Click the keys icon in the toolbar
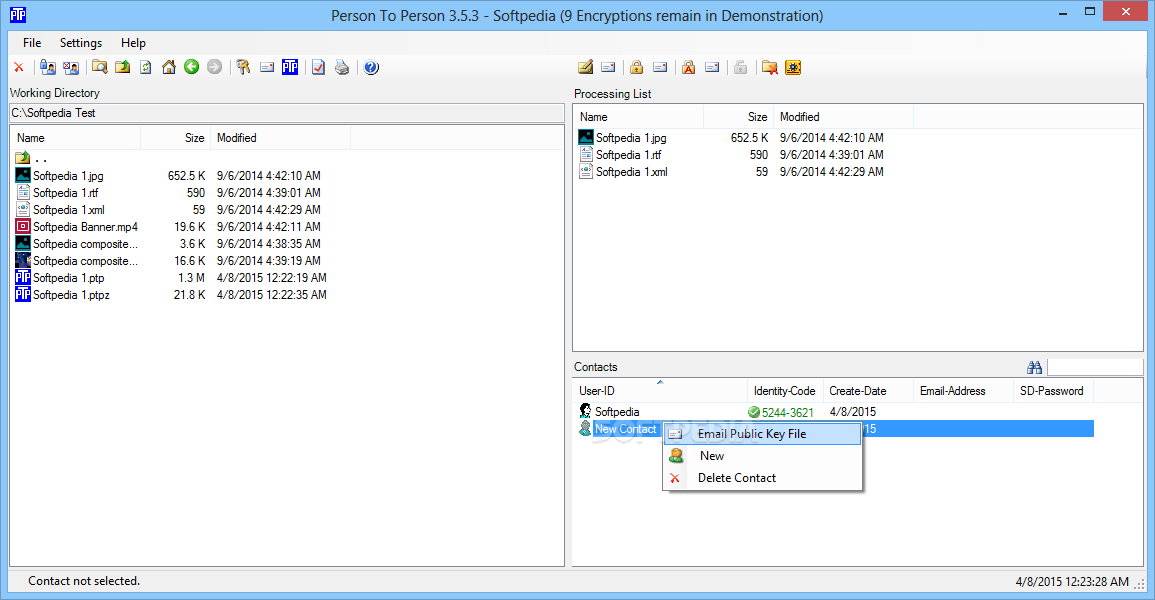 point(243,67)
